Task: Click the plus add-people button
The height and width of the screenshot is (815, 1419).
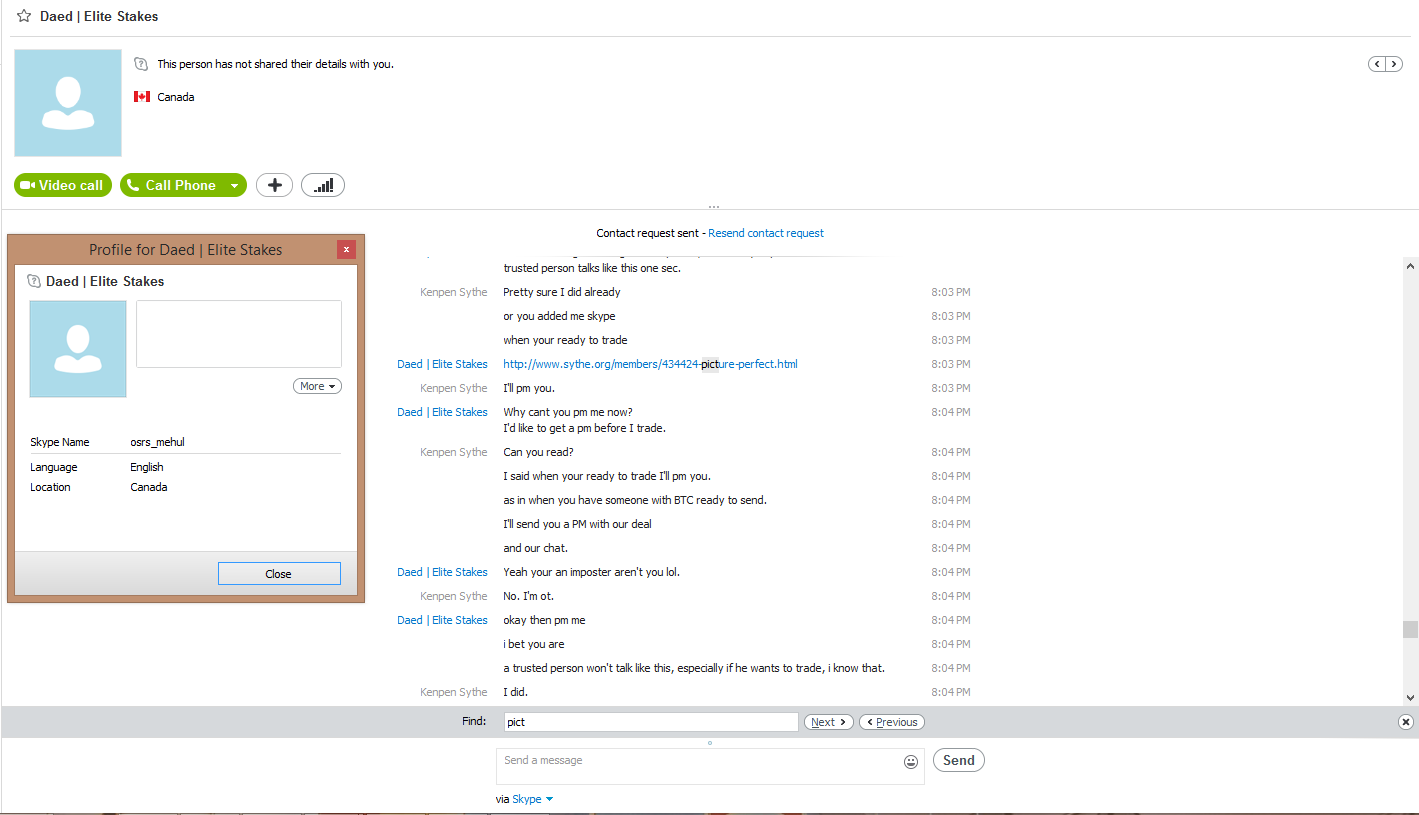Action: (275, 185)
